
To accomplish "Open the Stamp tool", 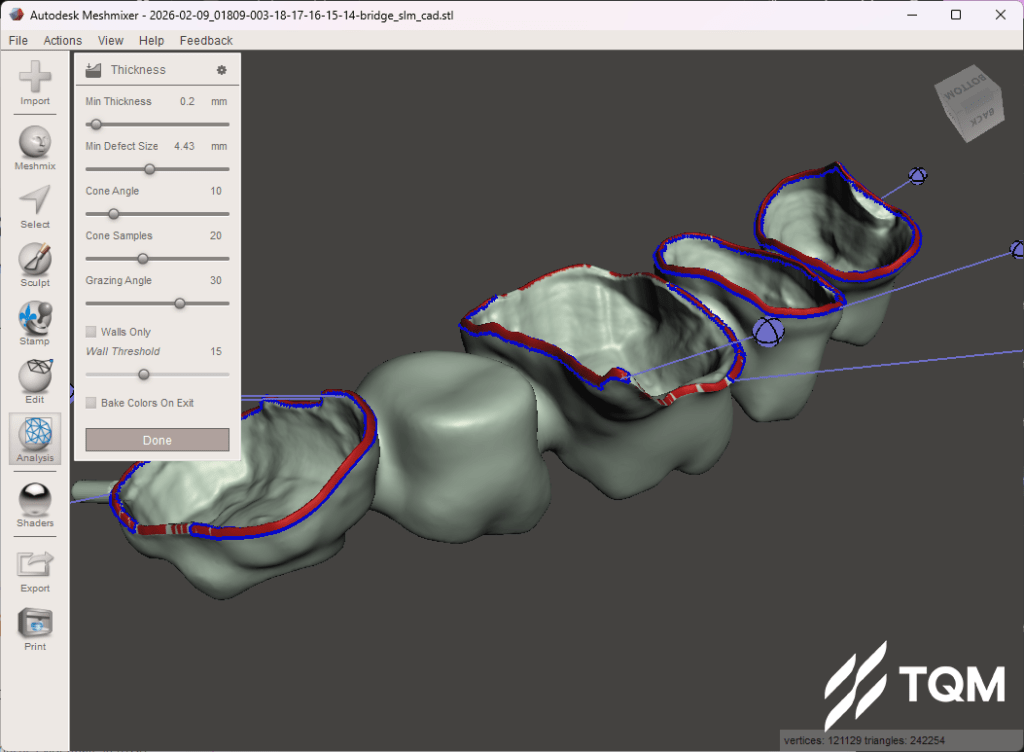I will 35,319.
